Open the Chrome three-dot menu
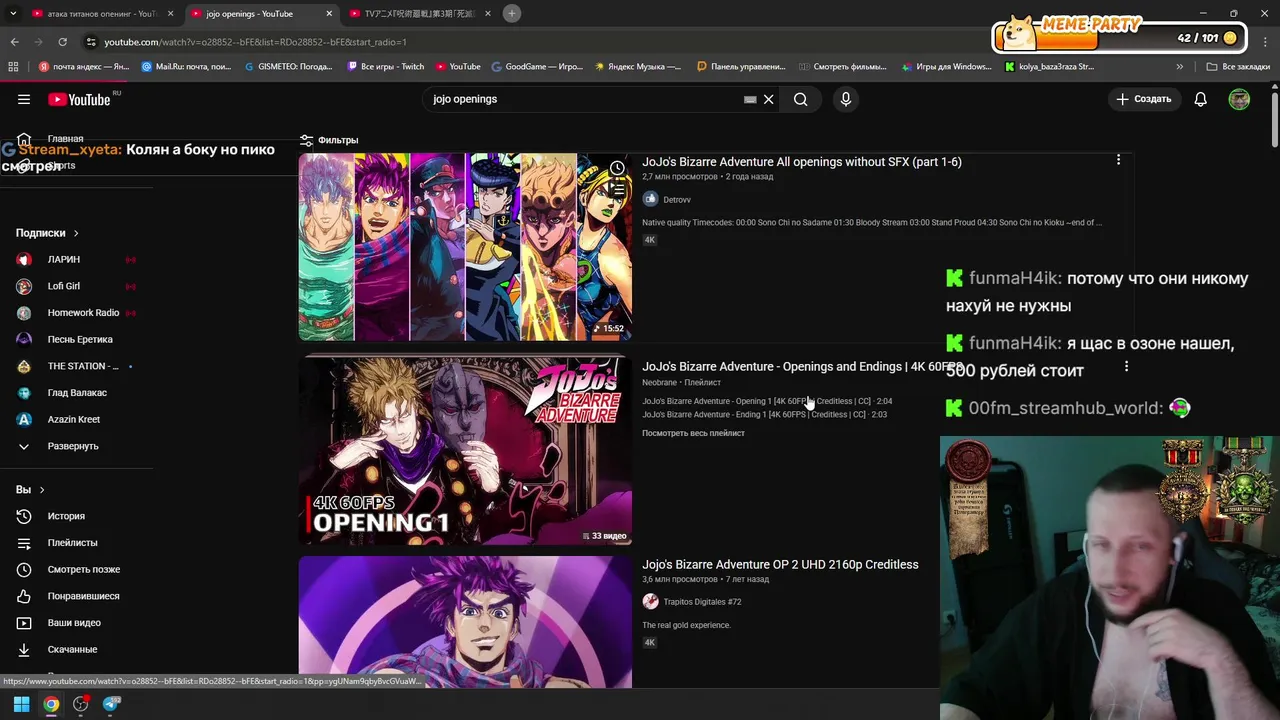The image size is (1280, 720). point(1266,42)
